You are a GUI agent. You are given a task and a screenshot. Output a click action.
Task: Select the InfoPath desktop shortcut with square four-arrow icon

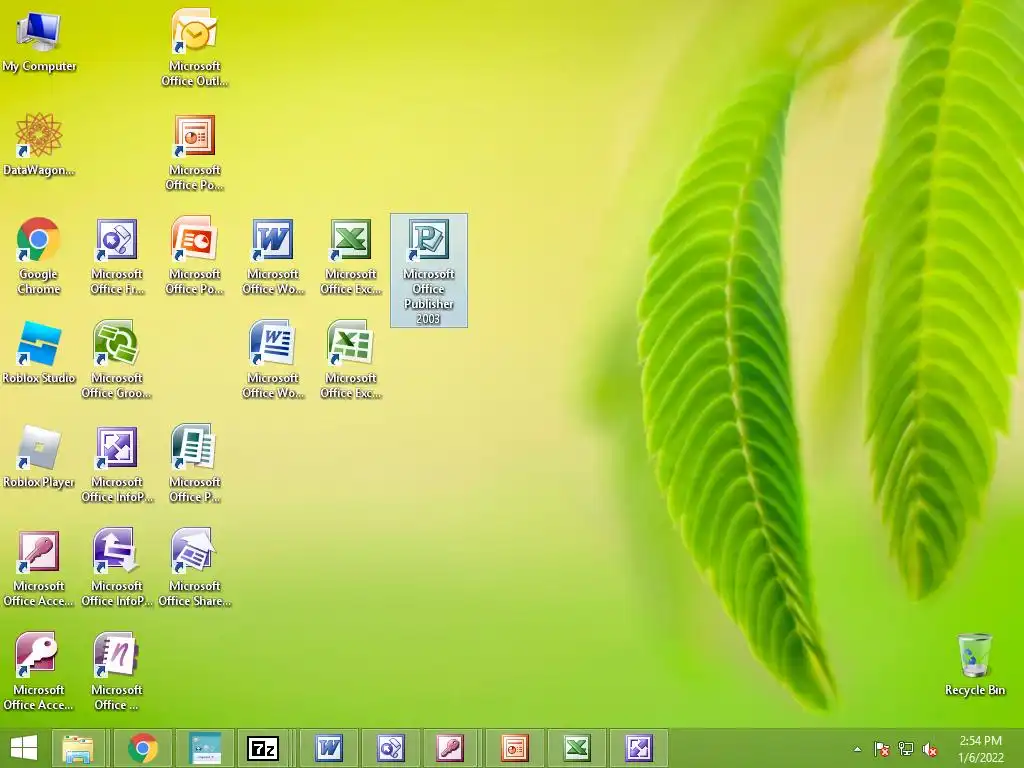click(x=117, y=464)
